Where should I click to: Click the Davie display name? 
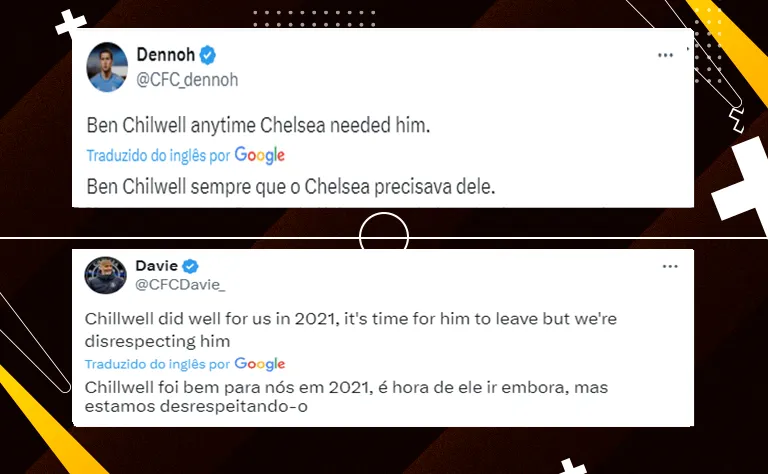[x=157, y=266]
